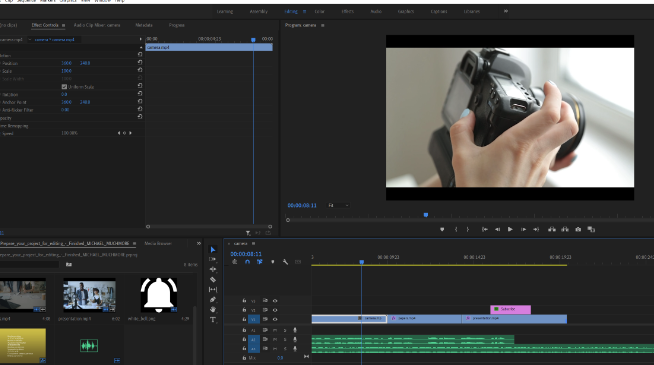Toggle Linked Selection in the timeline
This screenshot has height=365, width=654.
(x=259, y=262)
